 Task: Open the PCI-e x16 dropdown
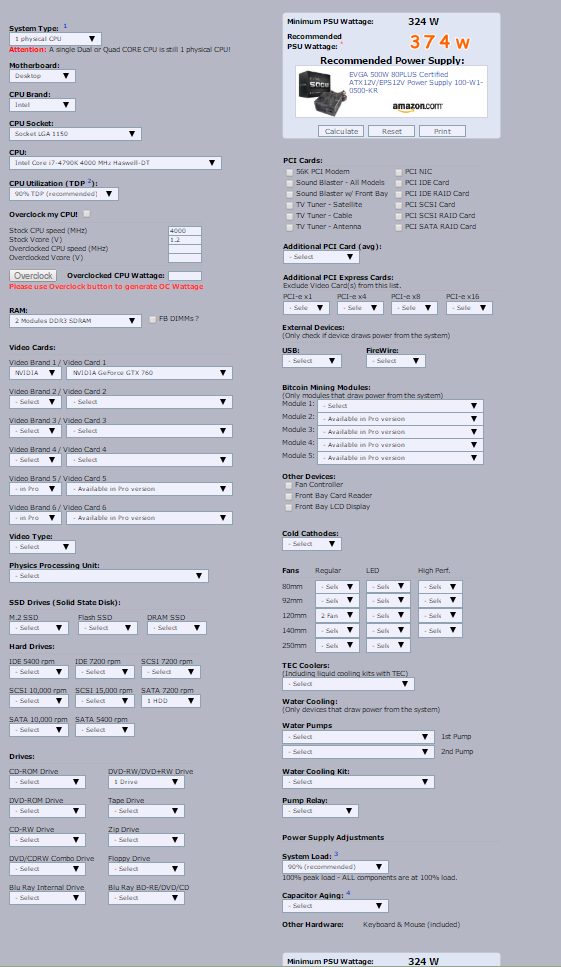469,307
